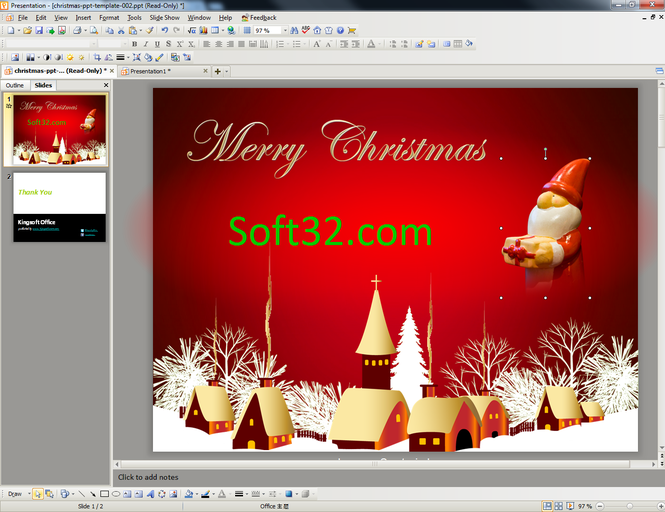This screenshot has height=512, width=665.
Task: Increase picture contrast icon
Action: point(47,57)
